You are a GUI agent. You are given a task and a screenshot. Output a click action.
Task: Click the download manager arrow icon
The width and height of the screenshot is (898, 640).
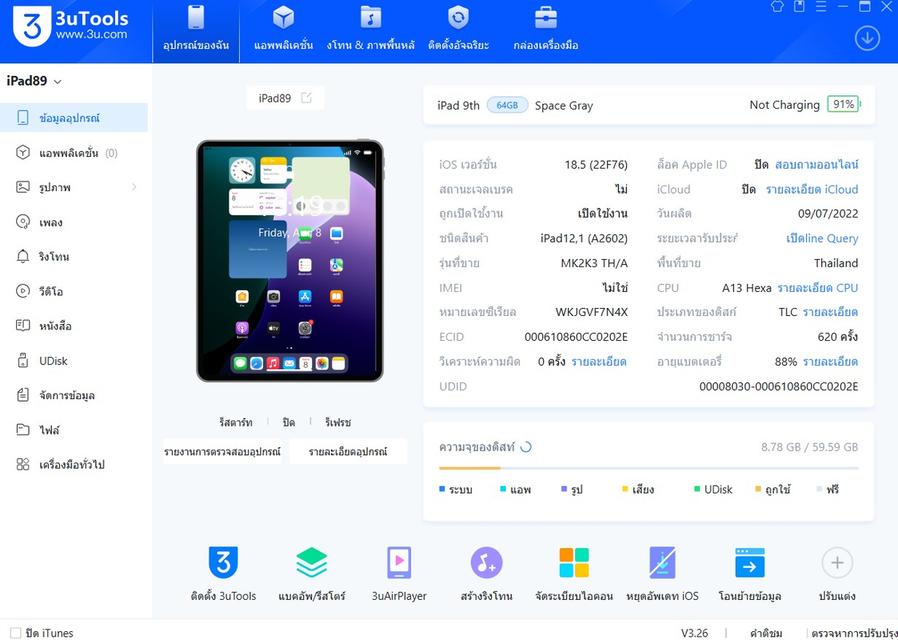point(867,39)
